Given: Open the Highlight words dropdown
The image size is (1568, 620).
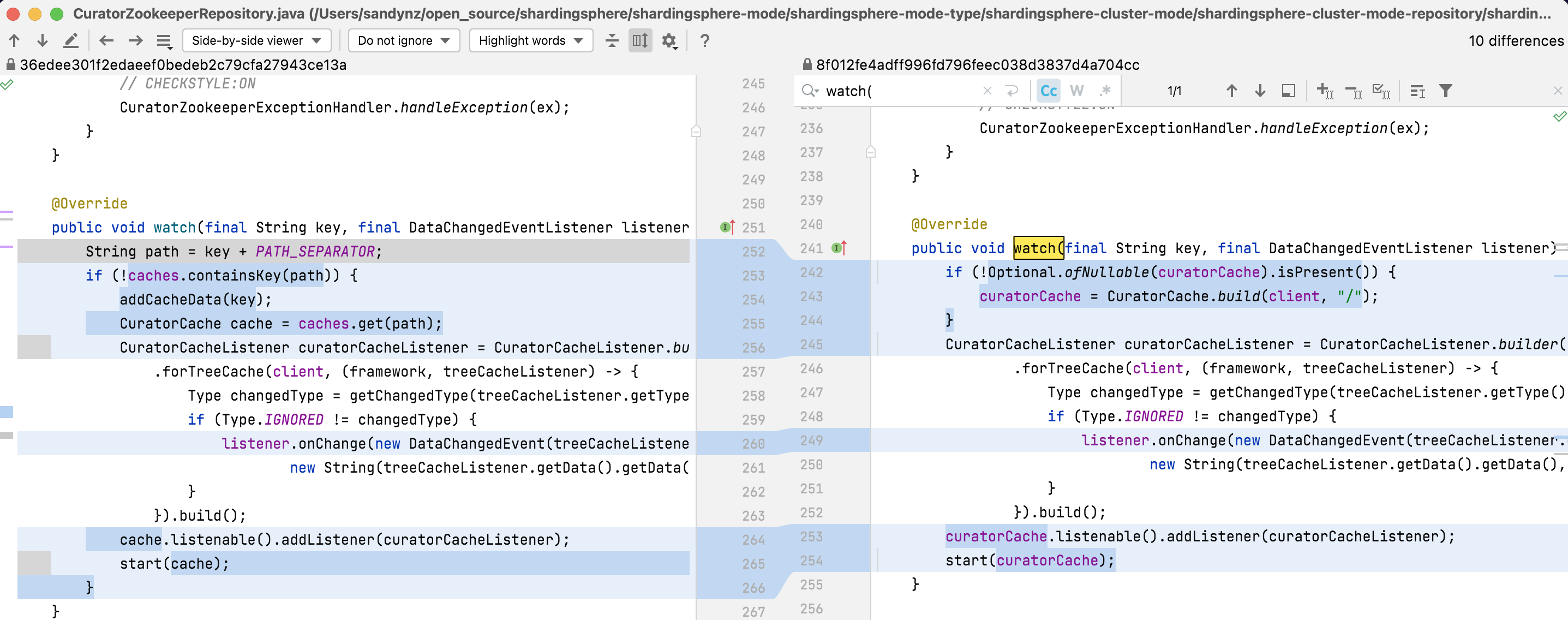Looking at the screenshot, I should 530,41.
